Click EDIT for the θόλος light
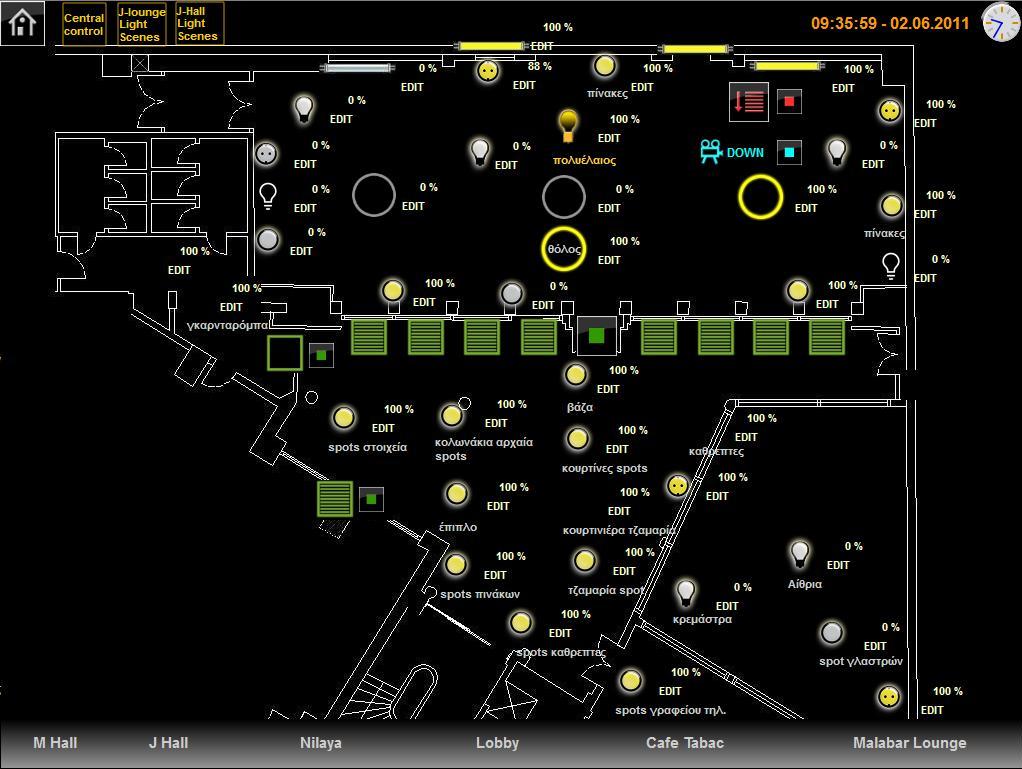Image resolution: width=1022 pixels, height=769 pixels. pos(609,260)
